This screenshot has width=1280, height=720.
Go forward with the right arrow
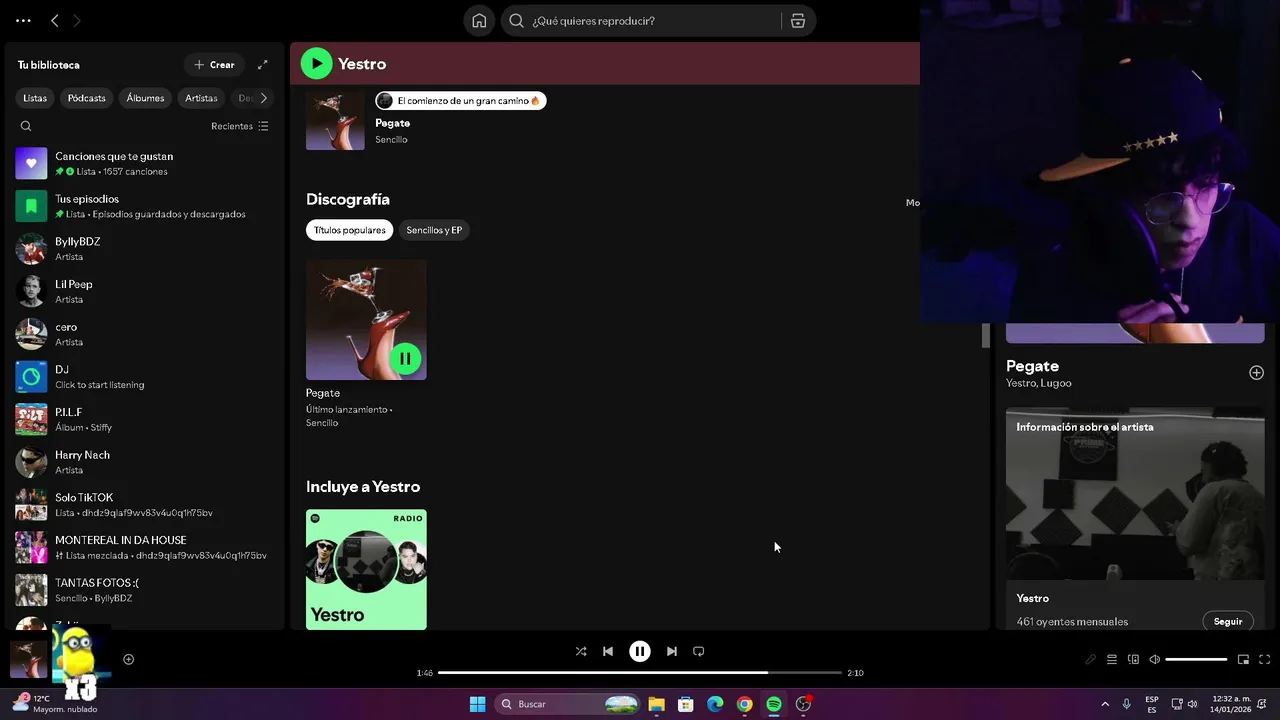click(x=77, y=20)
